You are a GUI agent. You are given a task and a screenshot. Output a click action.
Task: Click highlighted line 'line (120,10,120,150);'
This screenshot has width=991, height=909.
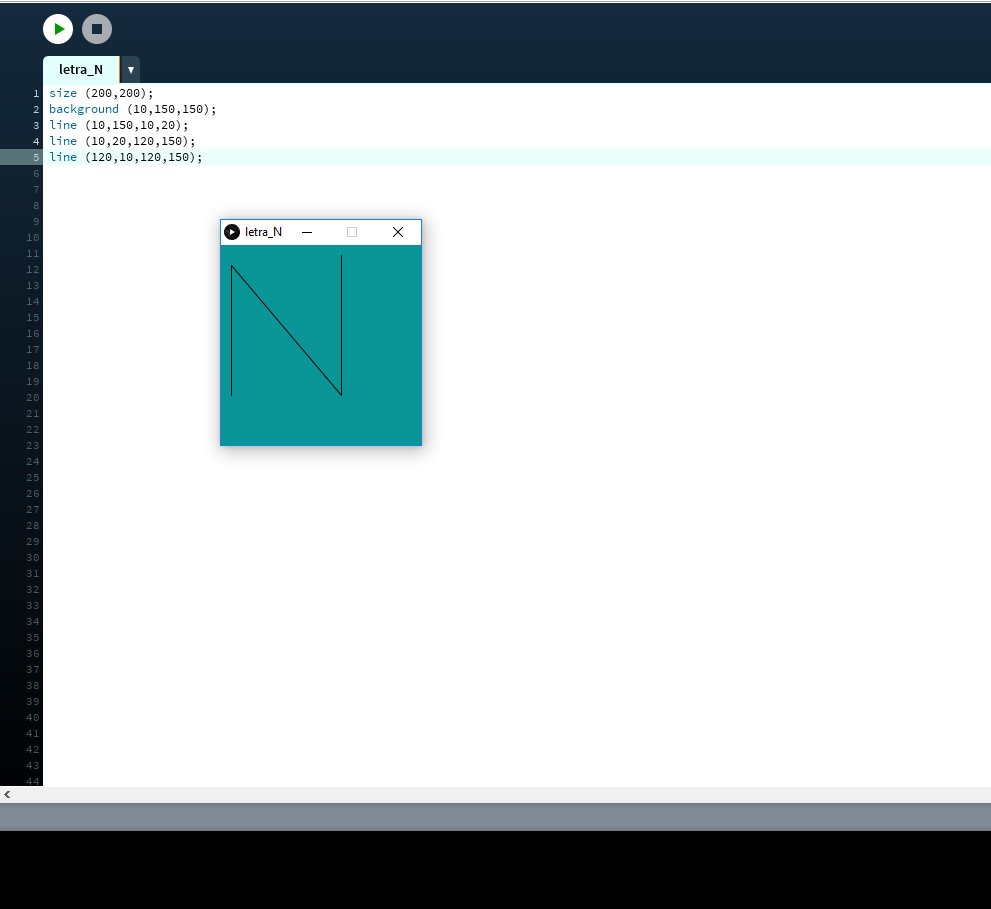pyautogui.click(x=126, y=157)
